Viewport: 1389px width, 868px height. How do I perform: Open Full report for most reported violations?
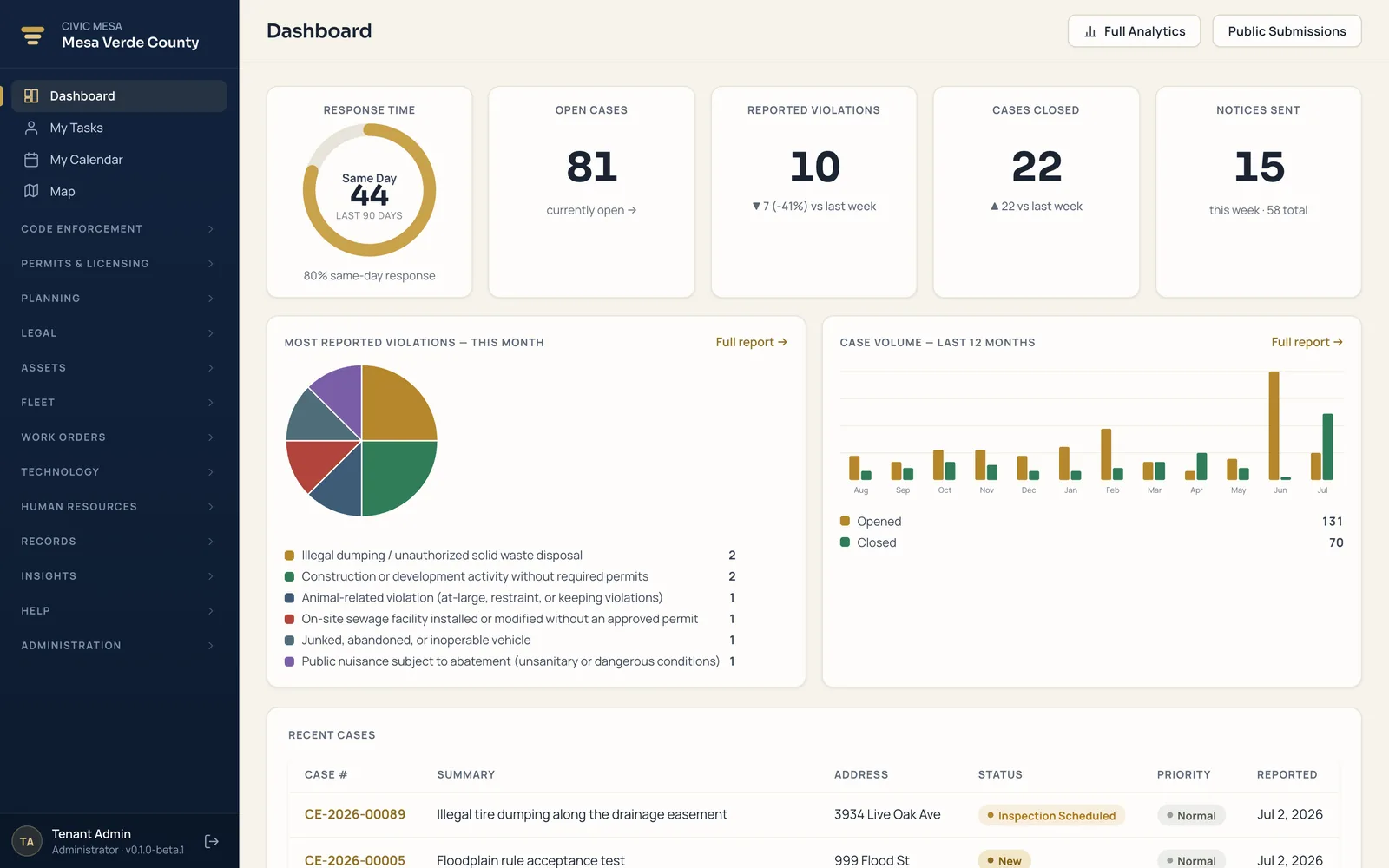click(x=751, y=342)
